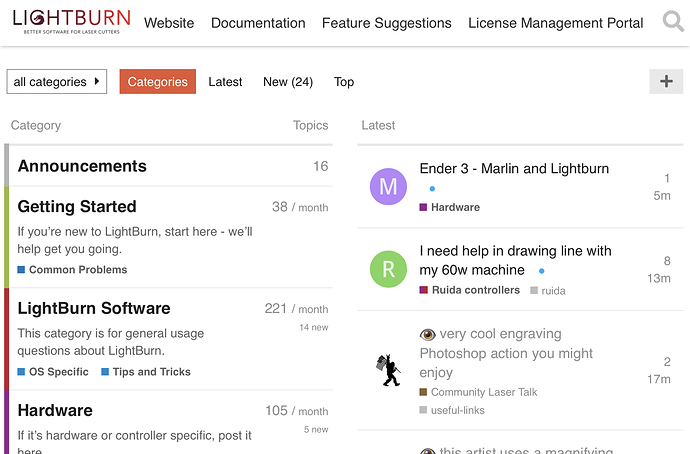Open License Management Portal
This screenshot has width=690, height=454.
pyautogui.click(x=555, y=23)
